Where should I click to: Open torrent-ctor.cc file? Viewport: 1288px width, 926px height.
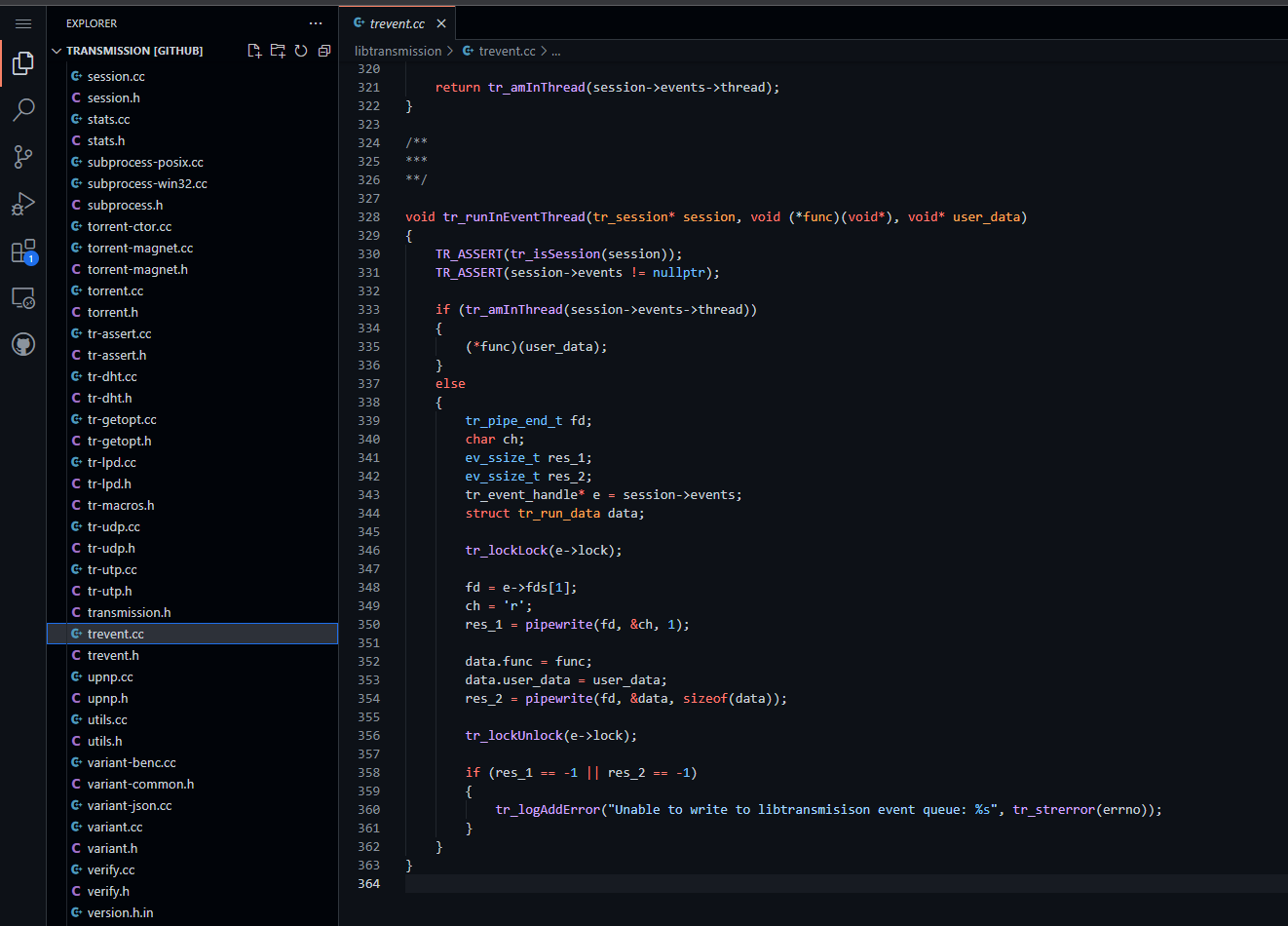coord(193,226)
